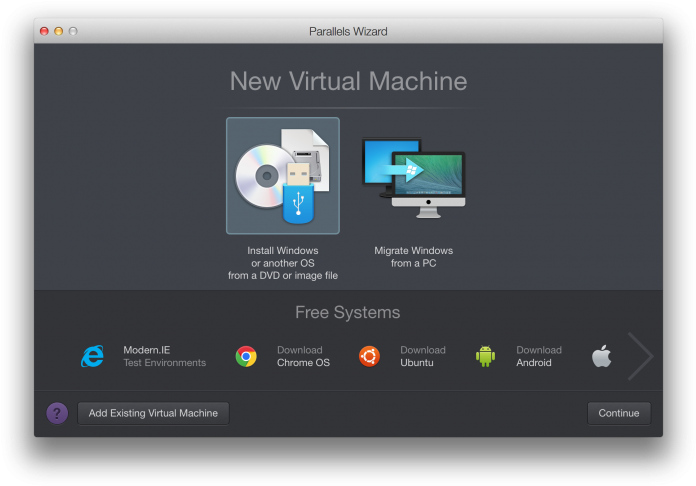Click Add Existing Virtual Machine button
The width and height of the screenshot is (696, 486).
click(x=154, y=413)
